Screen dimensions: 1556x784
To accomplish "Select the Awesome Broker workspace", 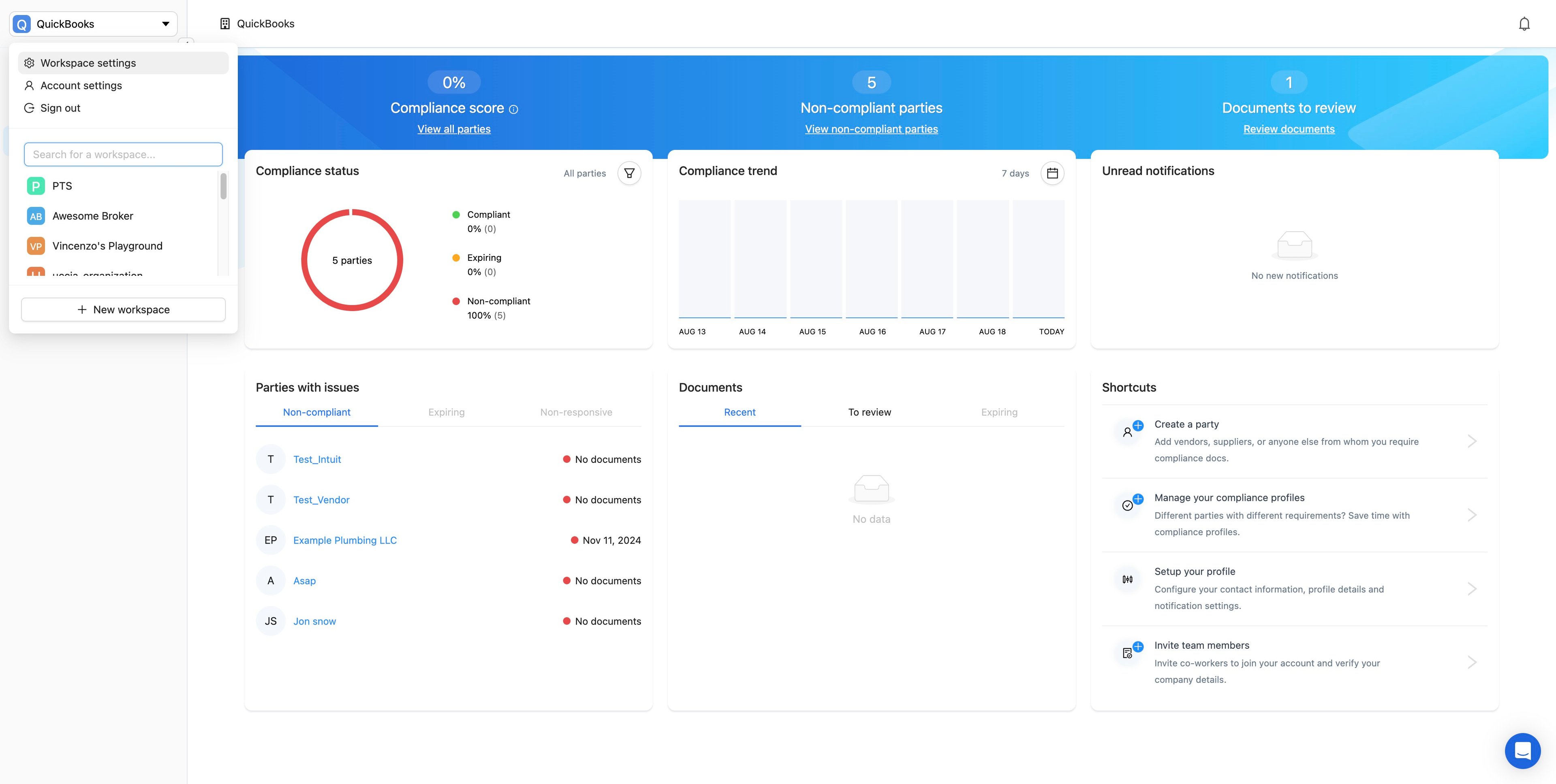I will tap(92, 216).
